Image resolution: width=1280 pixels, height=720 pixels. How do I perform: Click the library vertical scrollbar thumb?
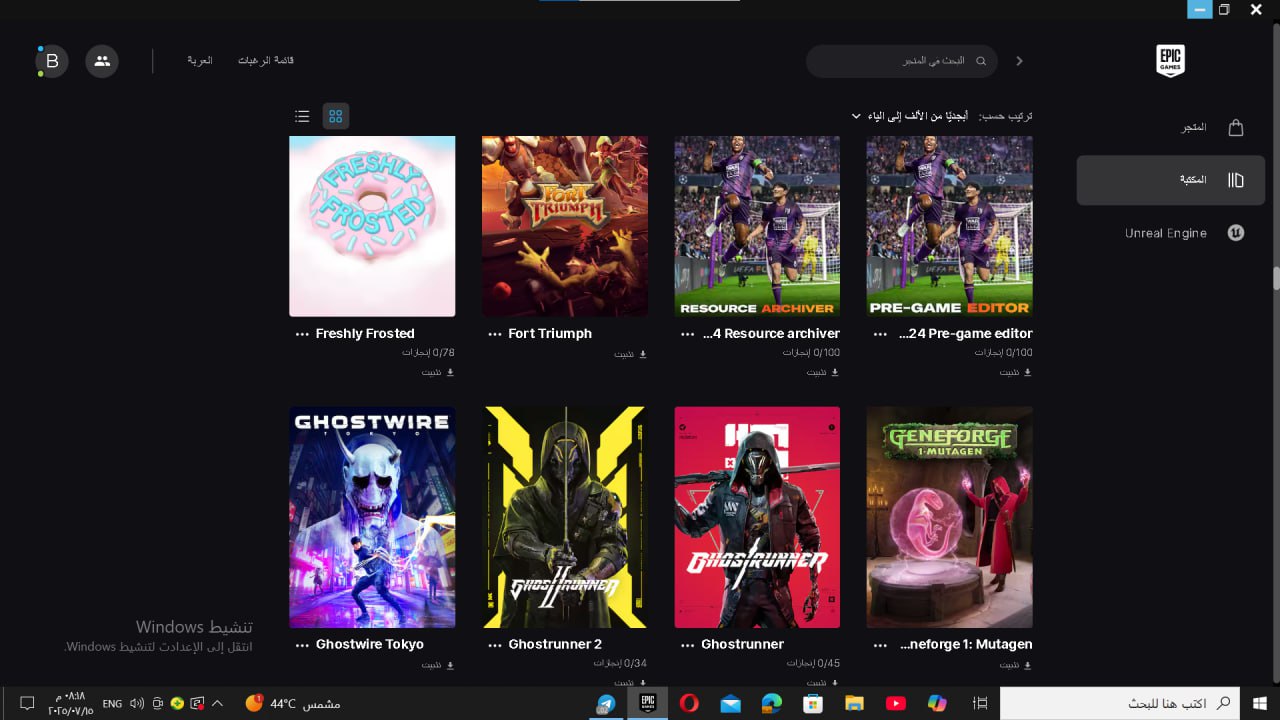click(1276, 278)
